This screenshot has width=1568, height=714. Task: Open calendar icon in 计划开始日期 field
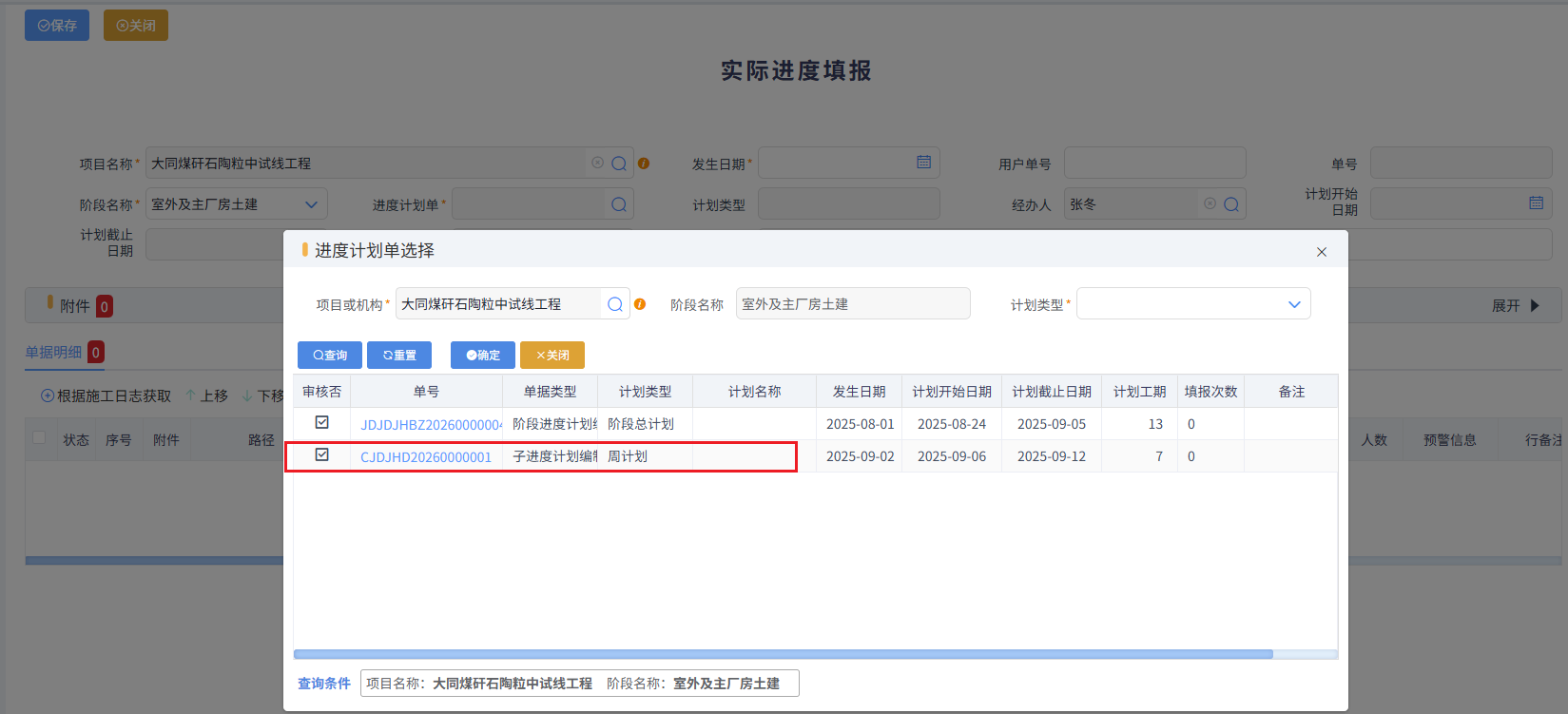(x=1536, y=203)
